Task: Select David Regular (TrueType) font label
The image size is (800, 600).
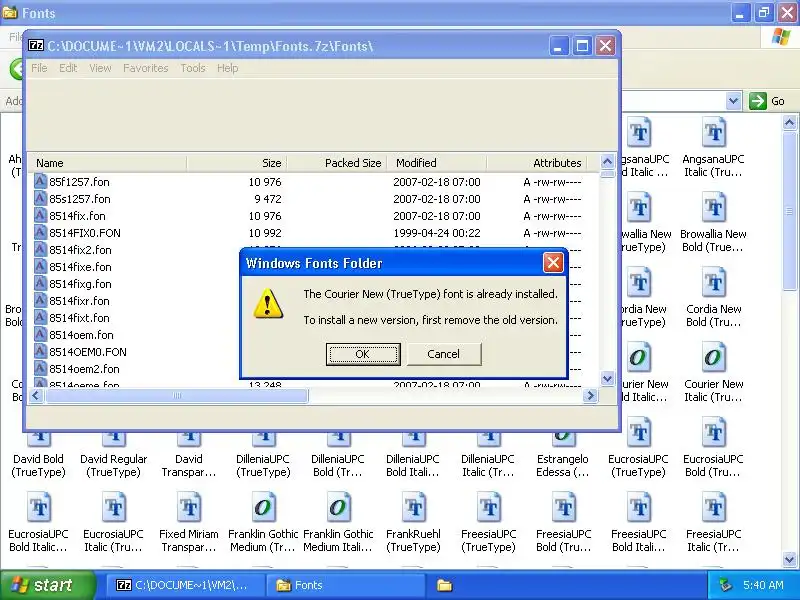Action: pos(113,465)
